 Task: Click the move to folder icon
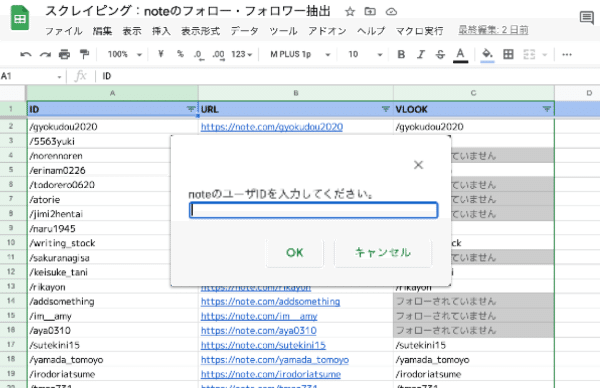tap(370, 12)
